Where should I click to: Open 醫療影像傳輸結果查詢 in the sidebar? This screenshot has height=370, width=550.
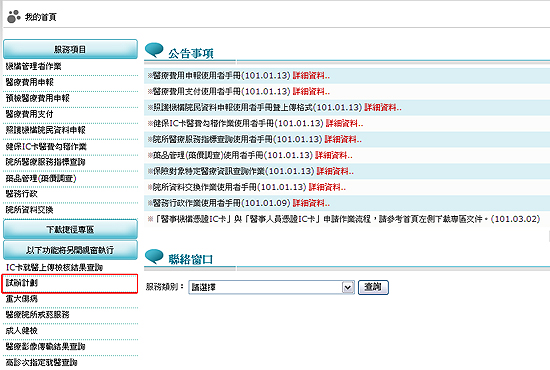pos(45,347)
